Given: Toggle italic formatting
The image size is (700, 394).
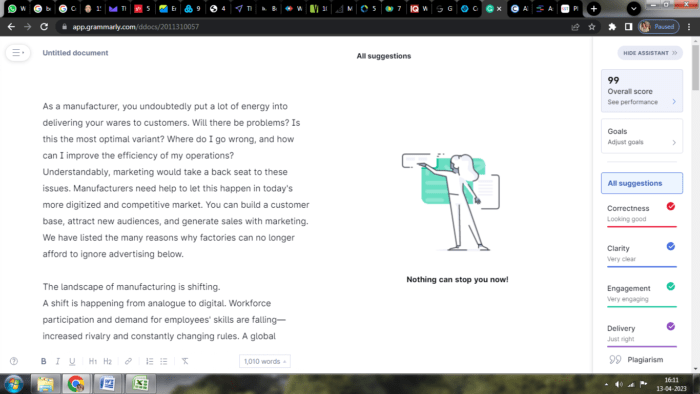Looking at the screenshot, I should pyautogui.click(x=58, y=361).
